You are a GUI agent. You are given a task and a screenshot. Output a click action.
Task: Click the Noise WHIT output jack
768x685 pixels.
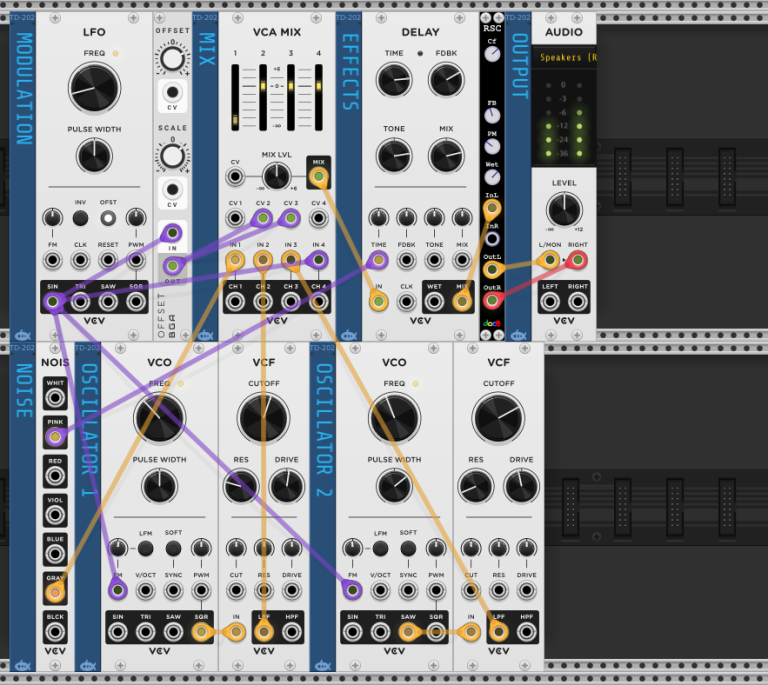pyautogui.click(x=55, y=398)
